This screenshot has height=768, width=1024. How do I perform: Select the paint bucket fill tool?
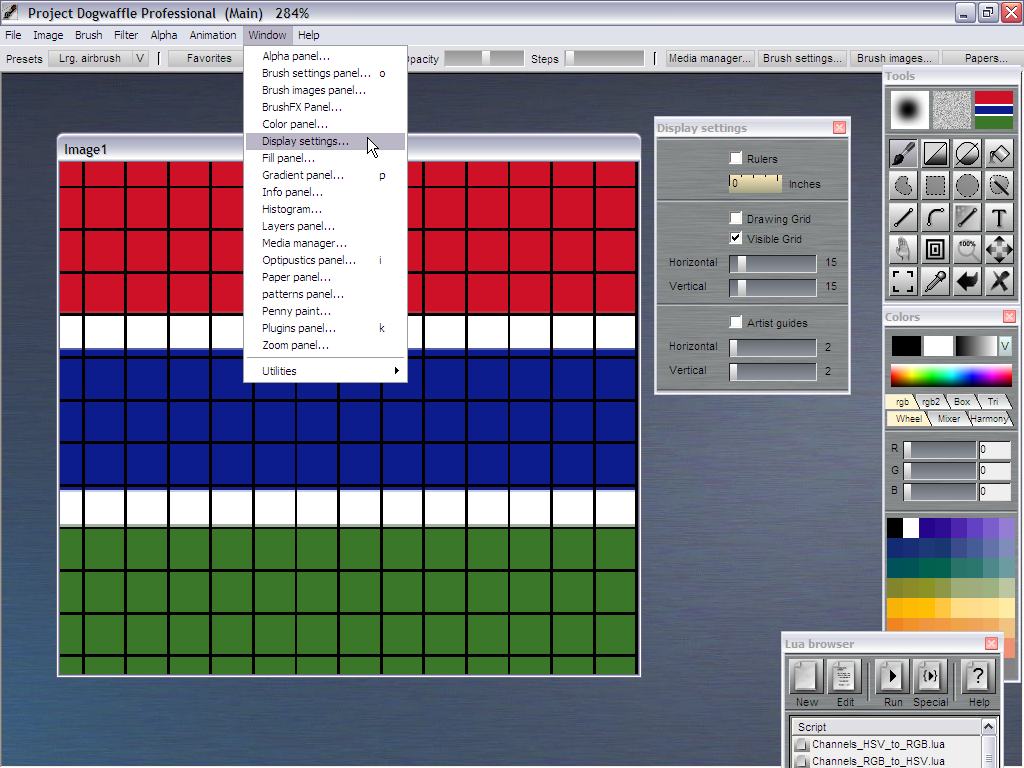pos(999,154)
